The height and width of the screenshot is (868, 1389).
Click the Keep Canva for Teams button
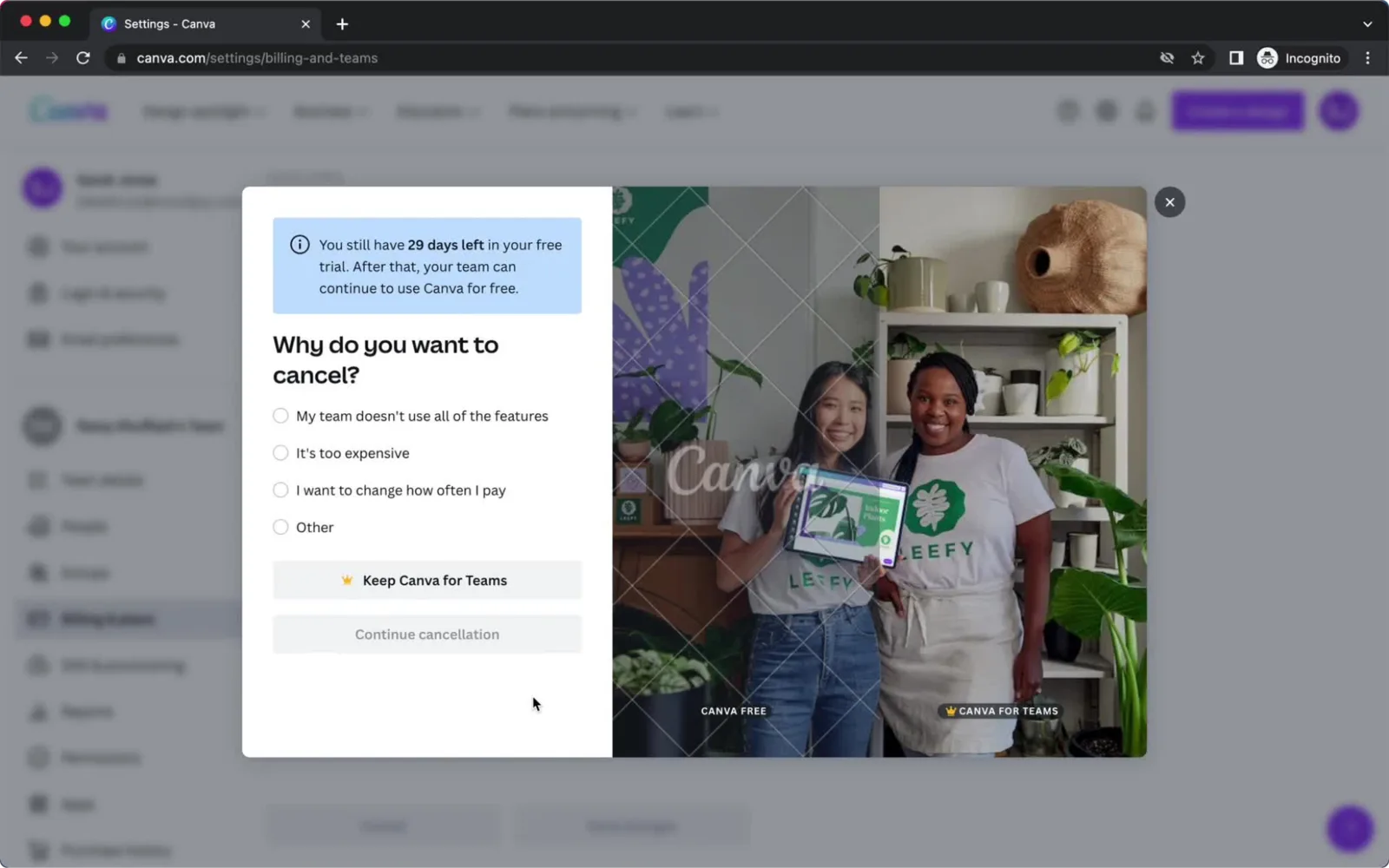[427, 580]
